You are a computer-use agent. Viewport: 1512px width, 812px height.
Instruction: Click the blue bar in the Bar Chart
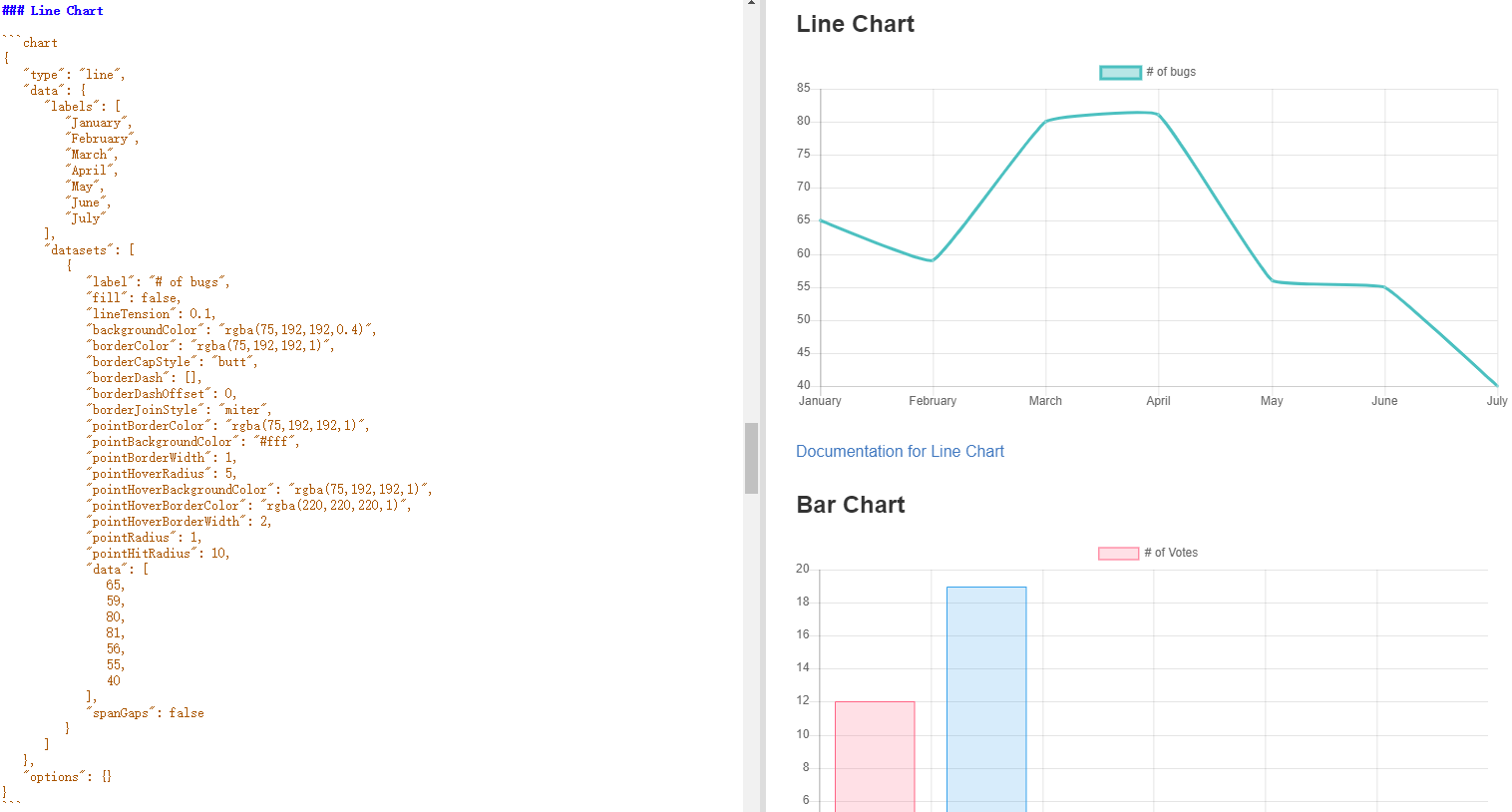click(x=986, y=698)
